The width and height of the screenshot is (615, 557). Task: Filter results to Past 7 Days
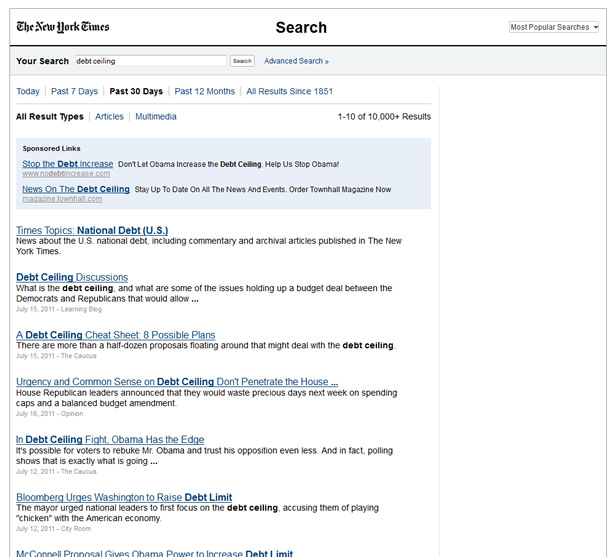tap(74, 91)
